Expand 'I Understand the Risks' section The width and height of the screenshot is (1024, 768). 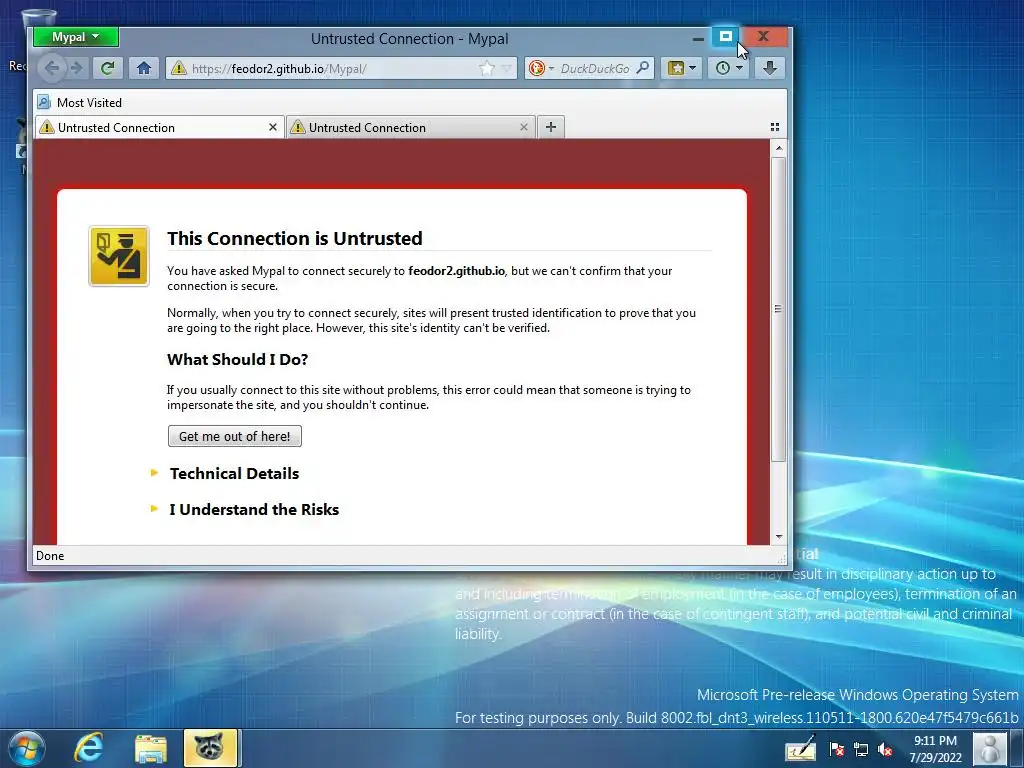pos(254,509)
